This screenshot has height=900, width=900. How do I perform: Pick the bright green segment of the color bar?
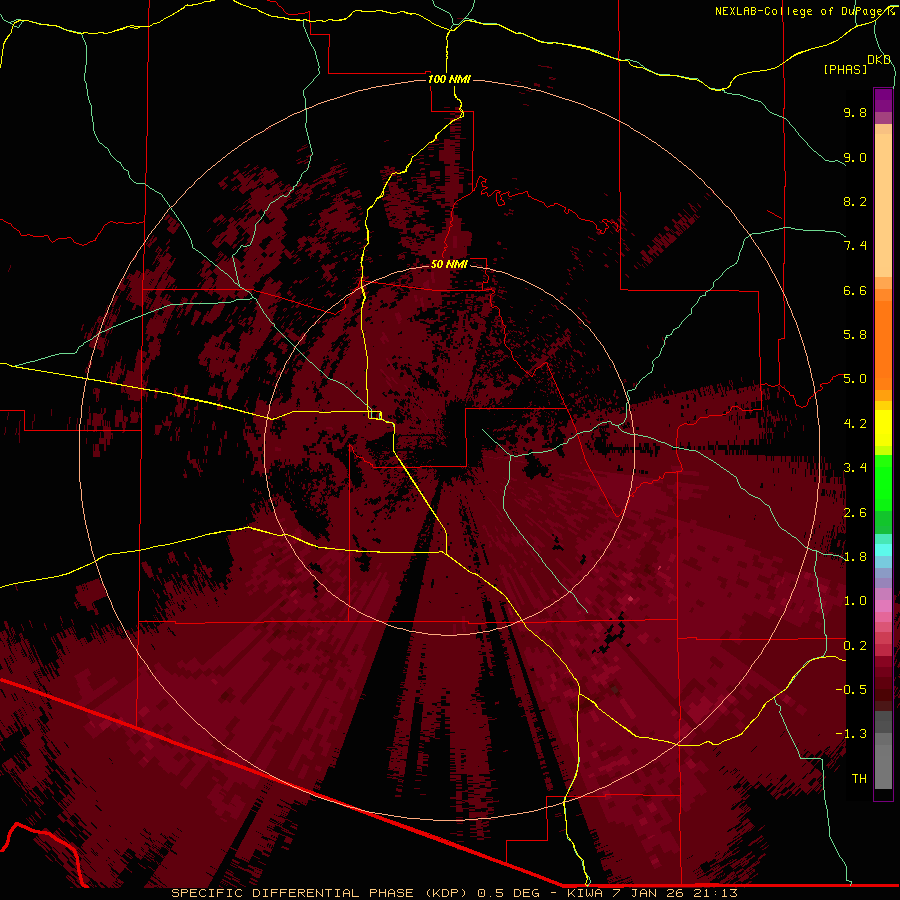(x=883, y=482)
